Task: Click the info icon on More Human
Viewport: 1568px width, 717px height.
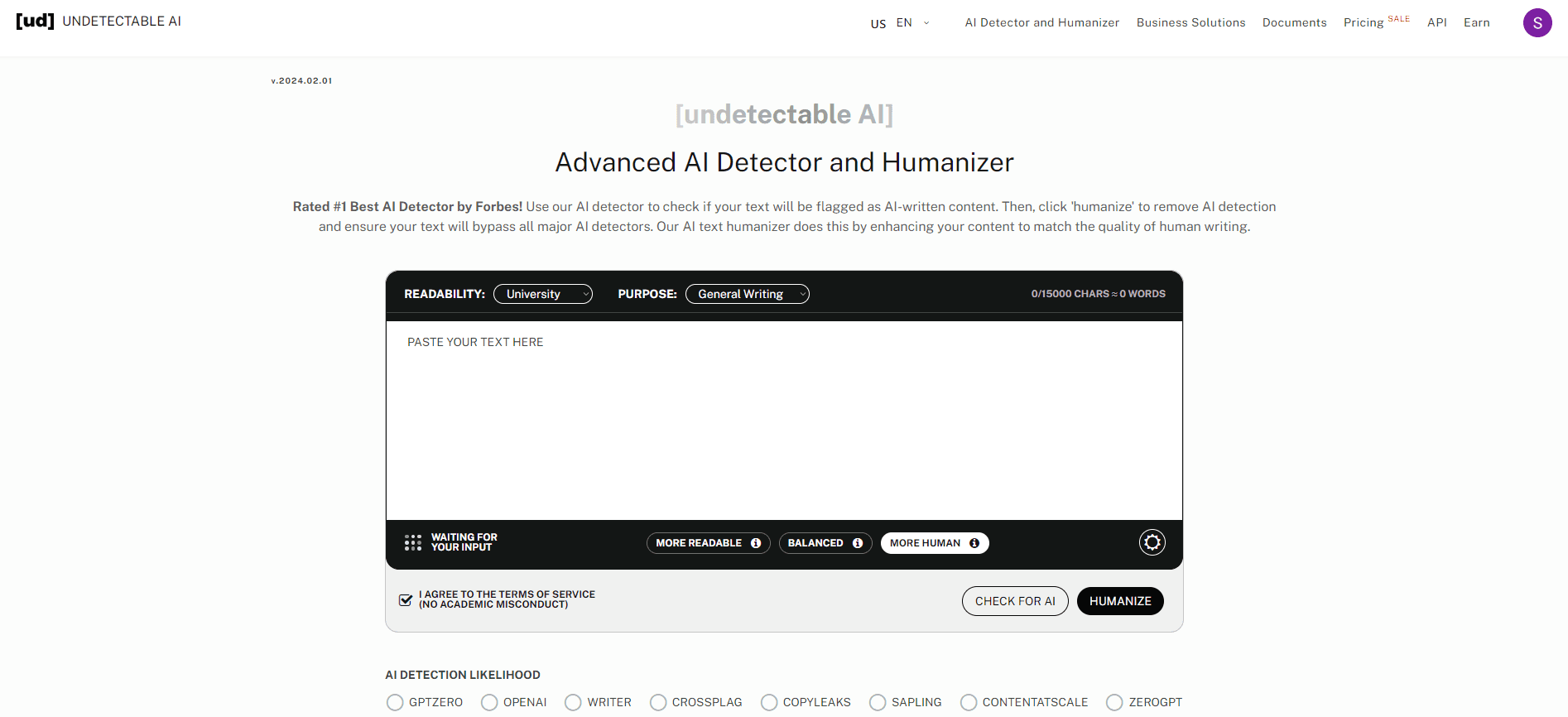Action: 974,543
